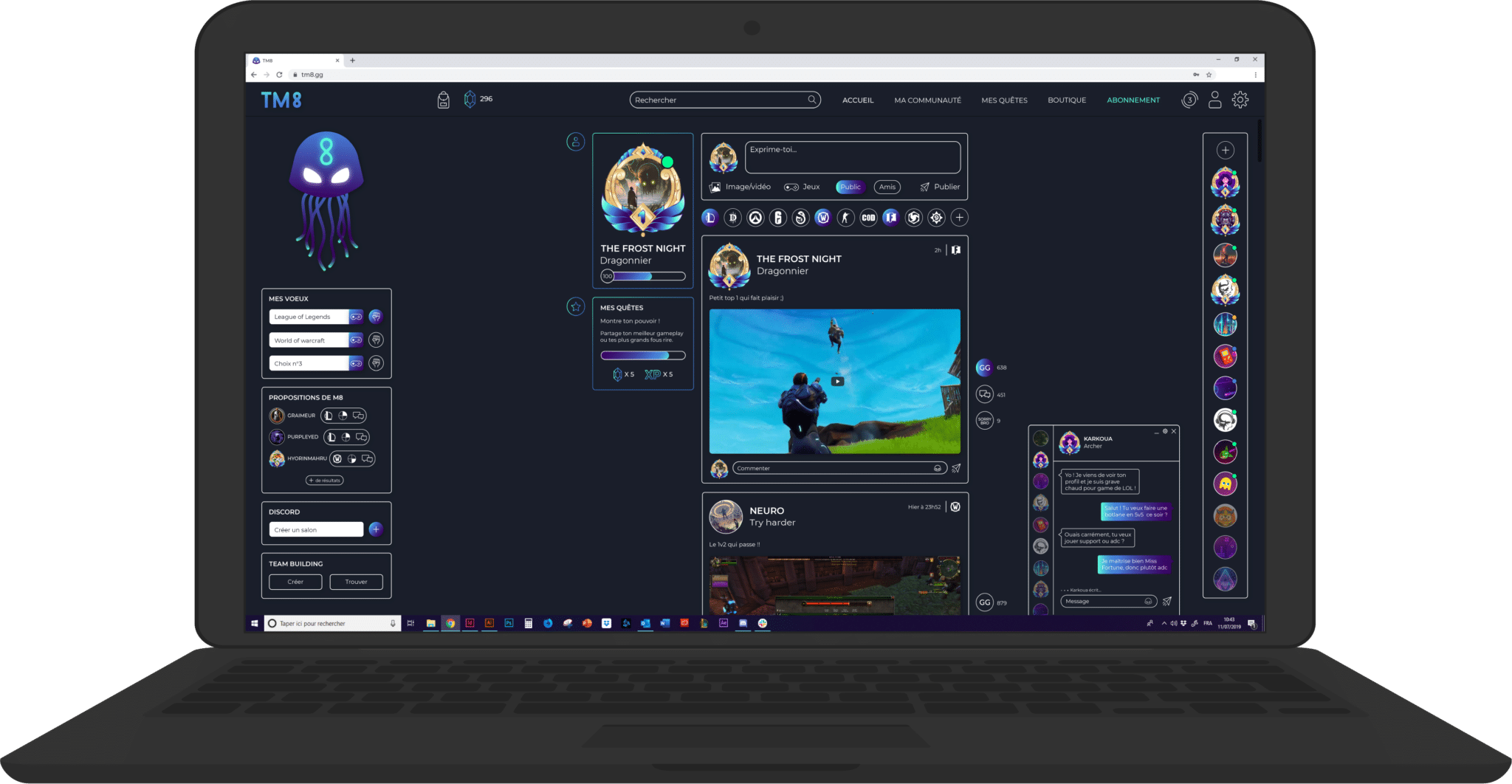1512x784 pixels.
Task: Open game selector for League of Legends wish
Action: (357, 317)
